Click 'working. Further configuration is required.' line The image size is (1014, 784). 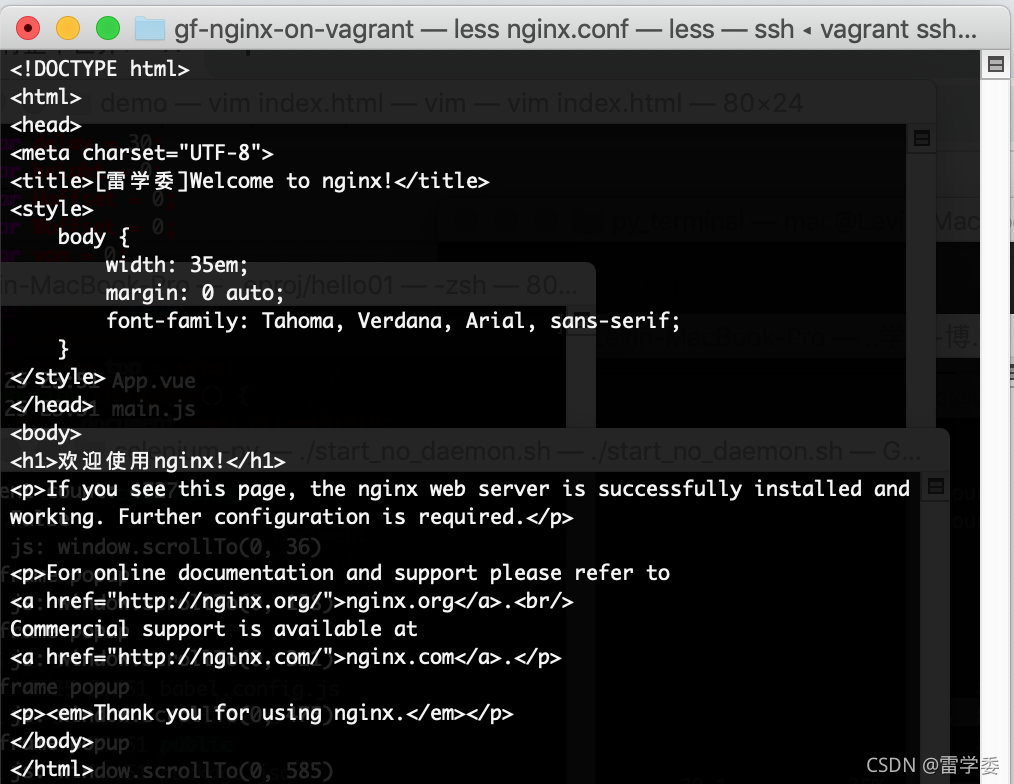pos(292,517)
